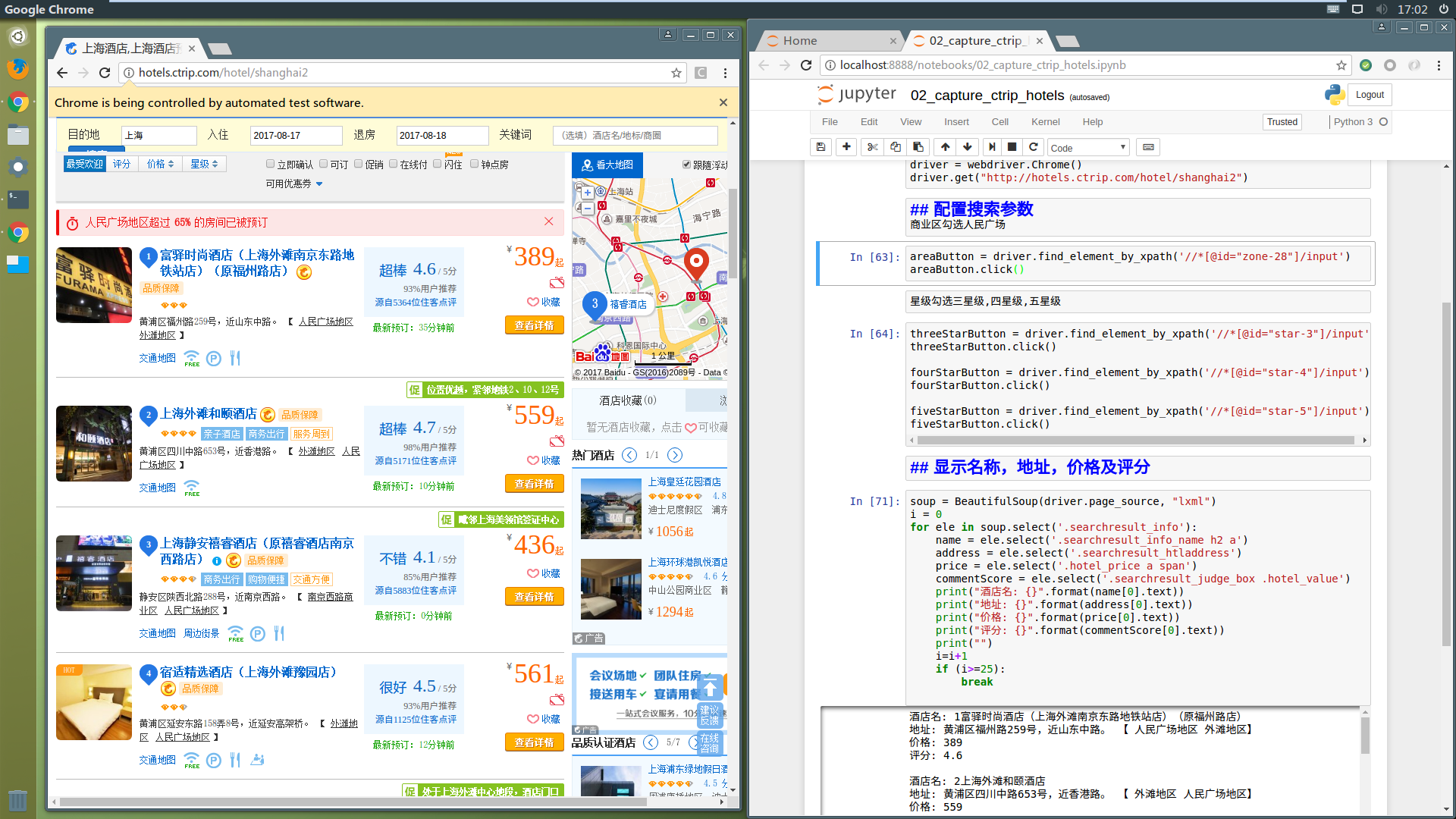
Task: Click the 关键词 search input field
Action: pyautogui.click(x=635, y=135)
